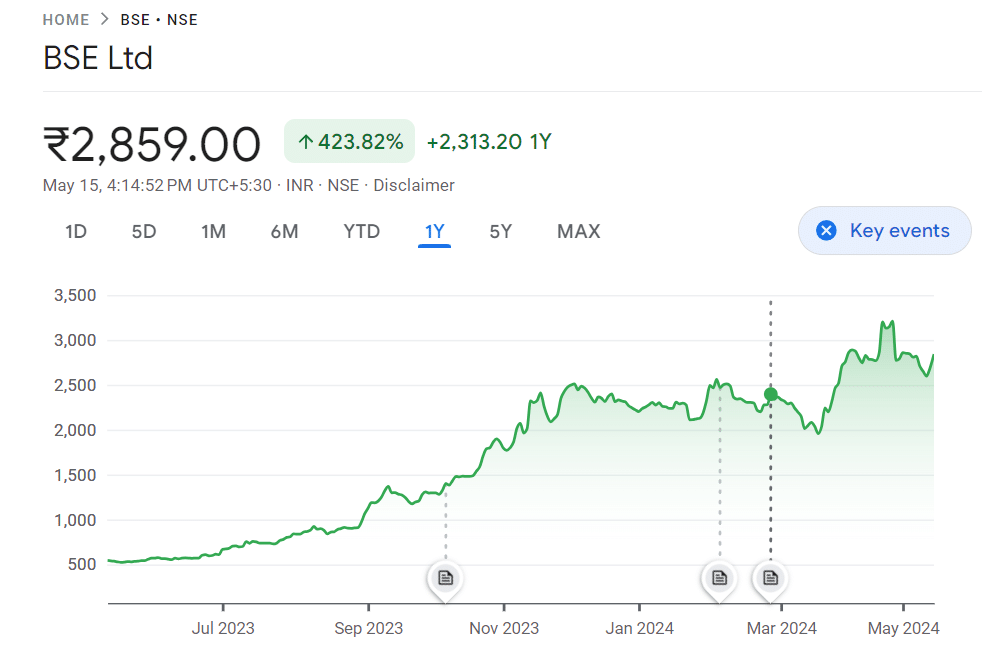Select the 6M time range
Screen dimensions: 982x658
click(284, 232)
